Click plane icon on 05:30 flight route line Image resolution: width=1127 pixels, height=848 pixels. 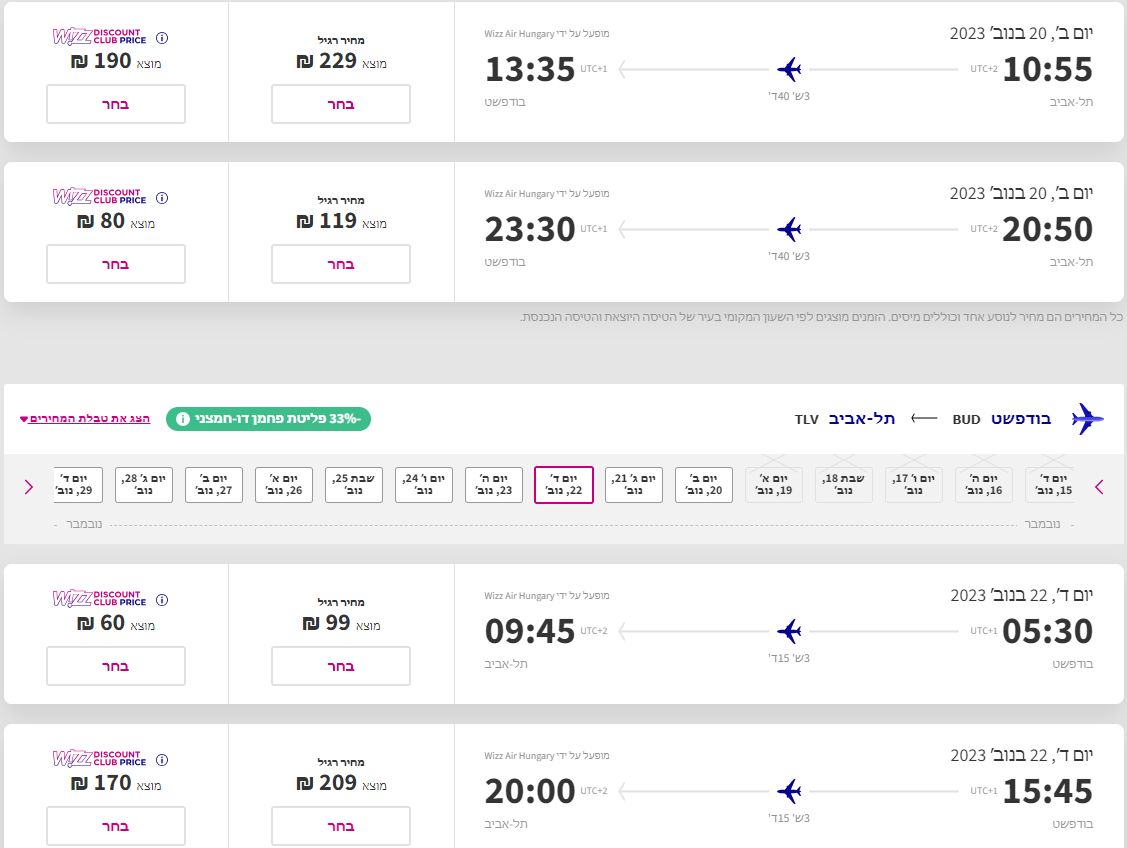(x=790, y=631)
